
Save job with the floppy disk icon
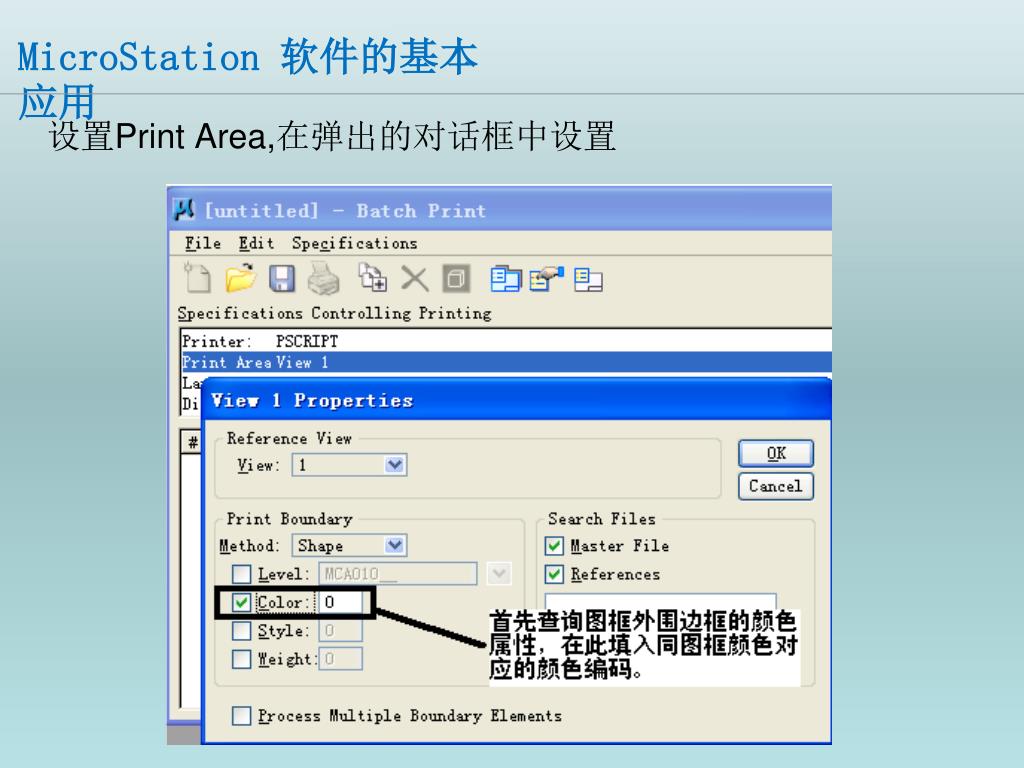point(282,279)
